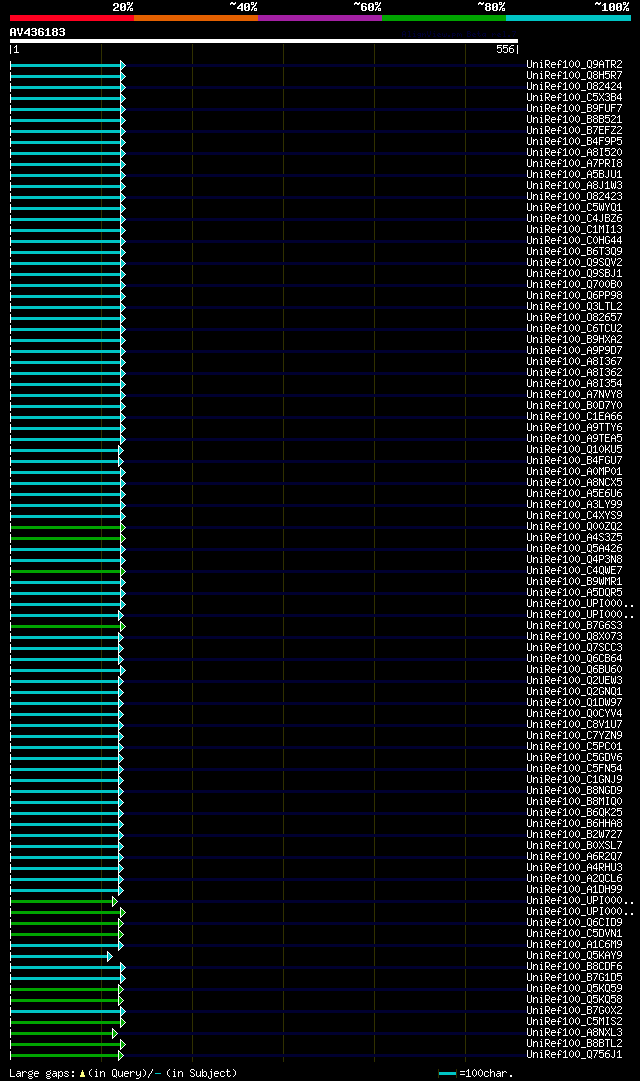Open hit UniRef100_C5X3B4
This screenshot has height=1081, width=640.
point(574,98)
